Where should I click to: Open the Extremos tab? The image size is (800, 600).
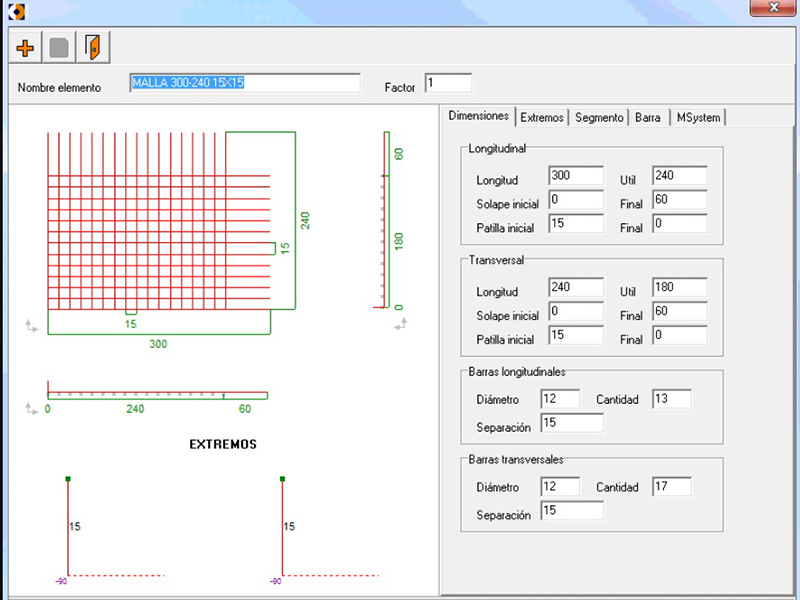tap(542, 117)
